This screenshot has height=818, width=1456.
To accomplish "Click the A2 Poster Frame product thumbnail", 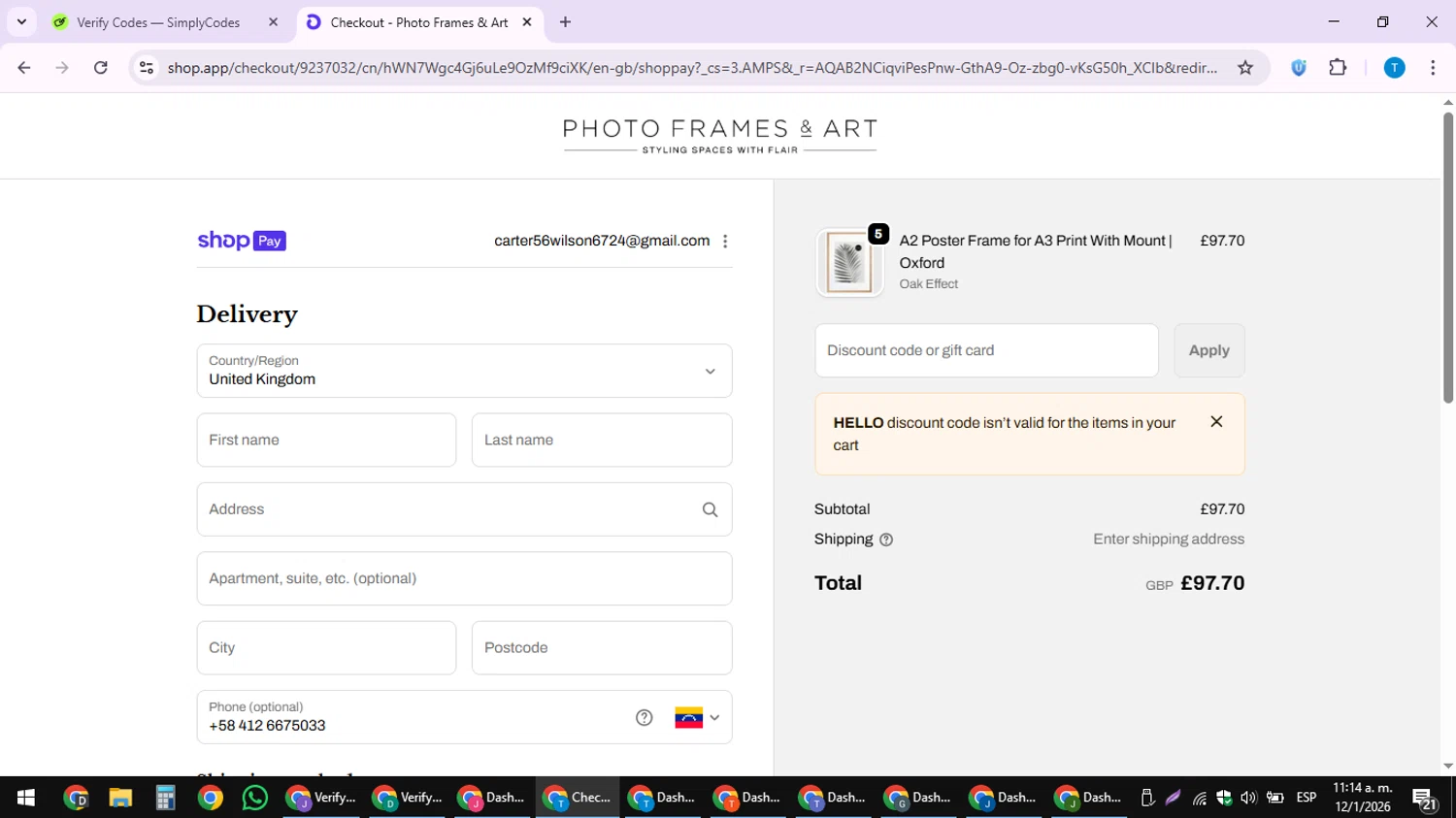I will tap(849, 262).
